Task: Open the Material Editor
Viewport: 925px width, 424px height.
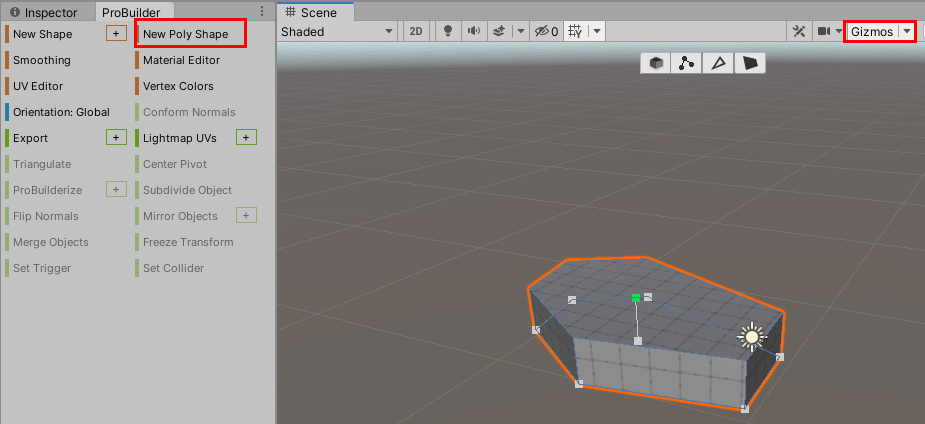Action: tap(181, 60)
